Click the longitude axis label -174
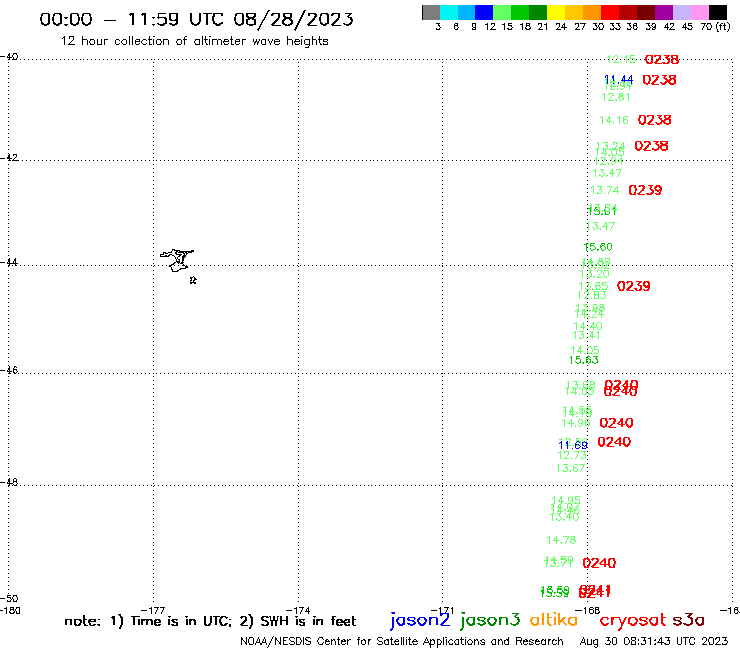This screenshot has width=740, height=650. pos(298,611)
